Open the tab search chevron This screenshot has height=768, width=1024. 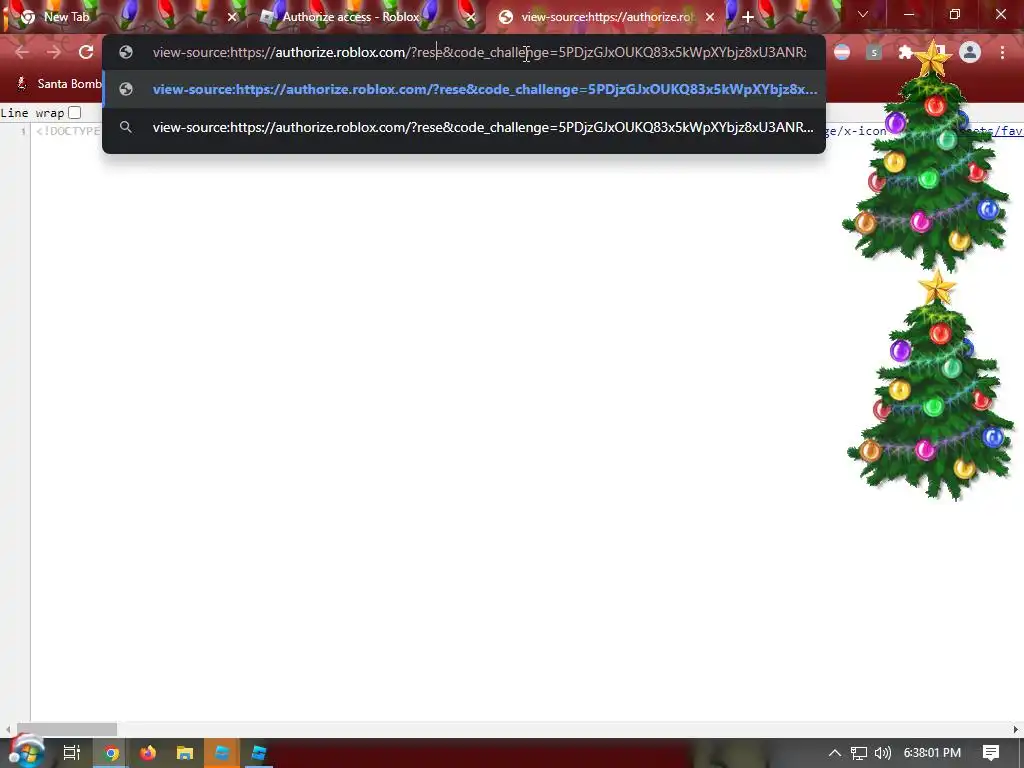point(863,14)
